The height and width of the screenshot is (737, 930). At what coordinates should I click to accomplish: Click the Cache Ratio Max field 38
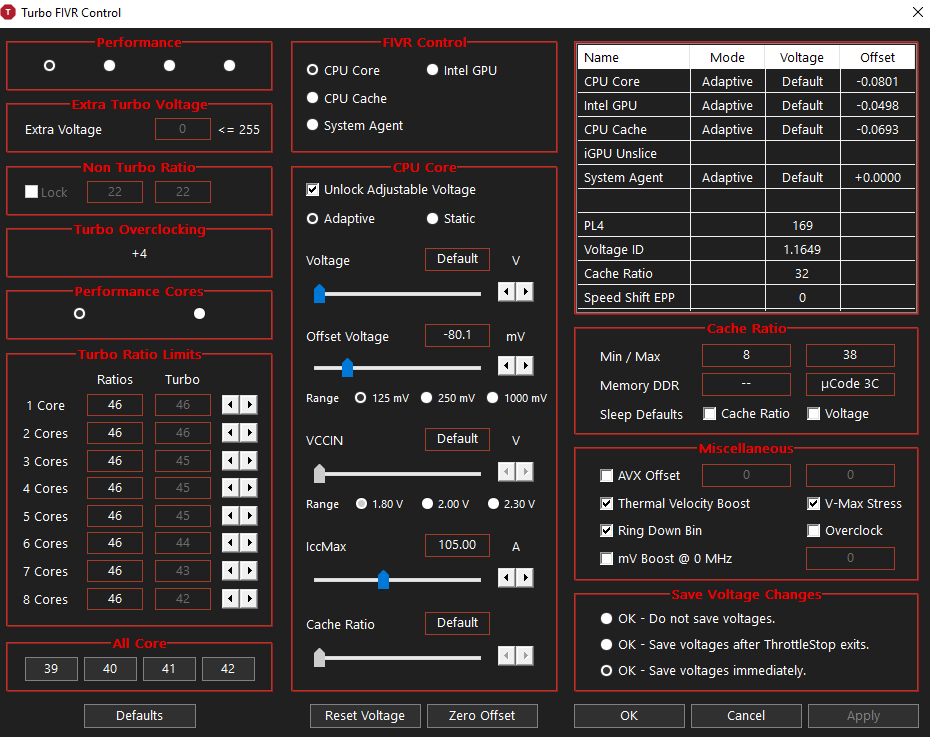point(850,355)
